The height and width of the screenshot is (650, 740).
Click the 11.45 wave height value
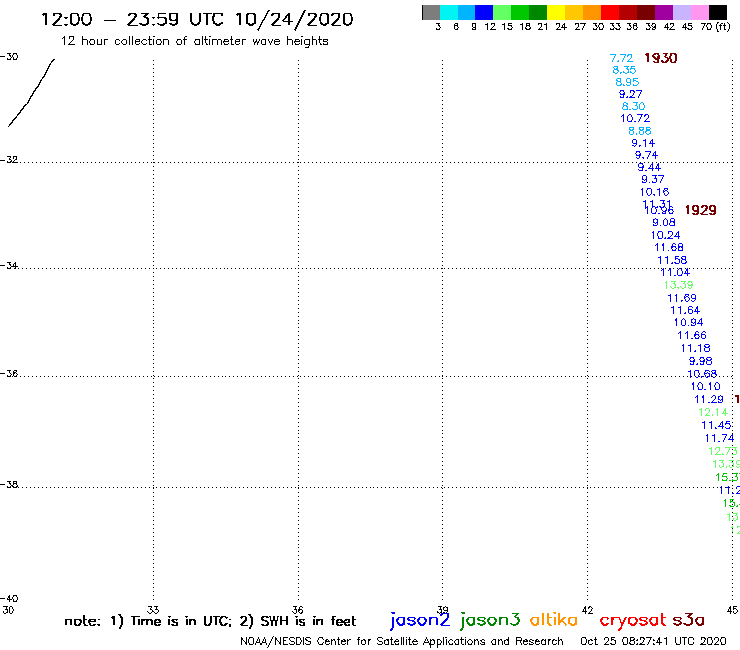click(x=716, y=425)
